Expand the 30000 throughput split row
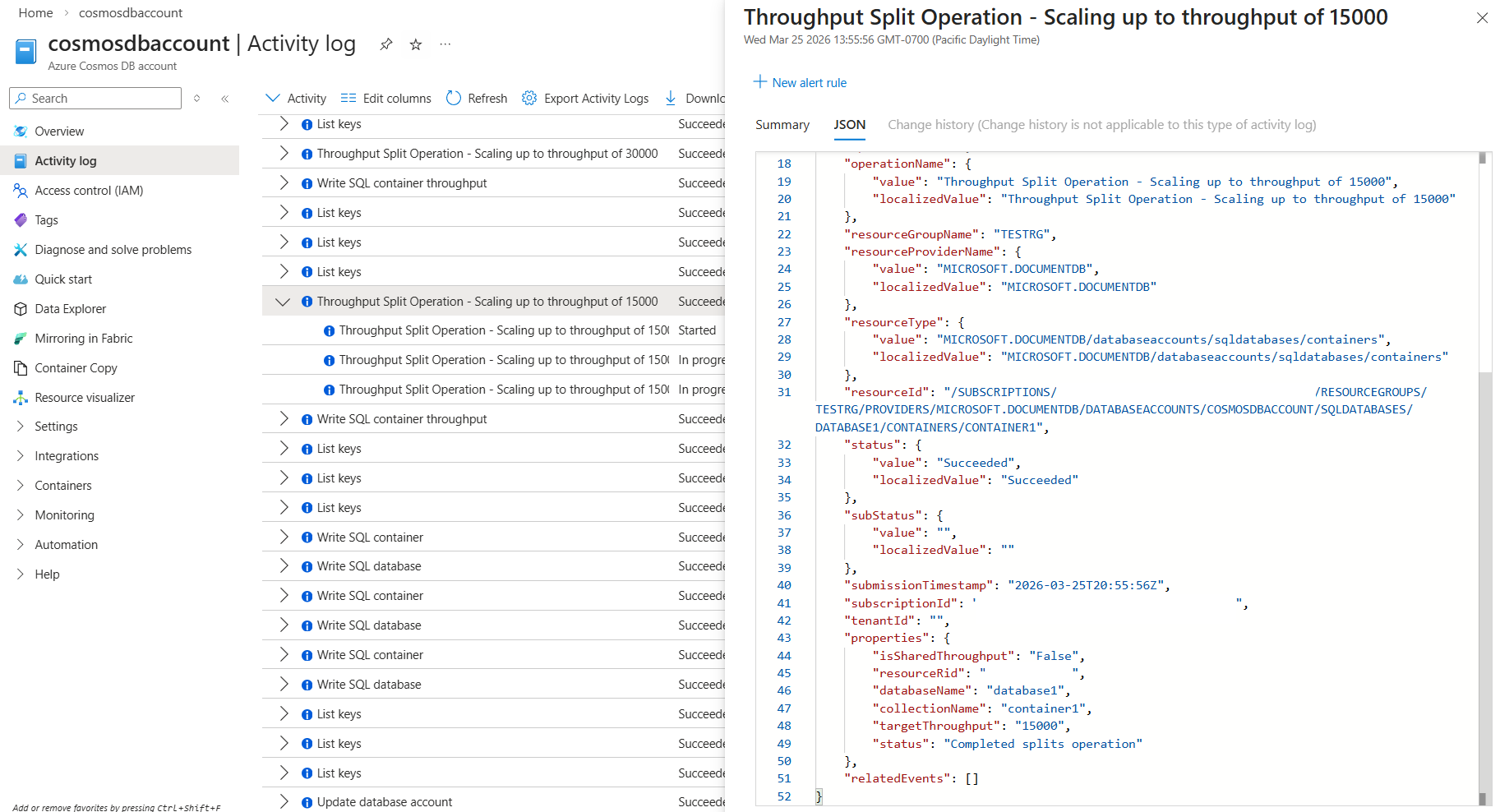Viewport: 1500px width, 812px height. pos(284,154)
